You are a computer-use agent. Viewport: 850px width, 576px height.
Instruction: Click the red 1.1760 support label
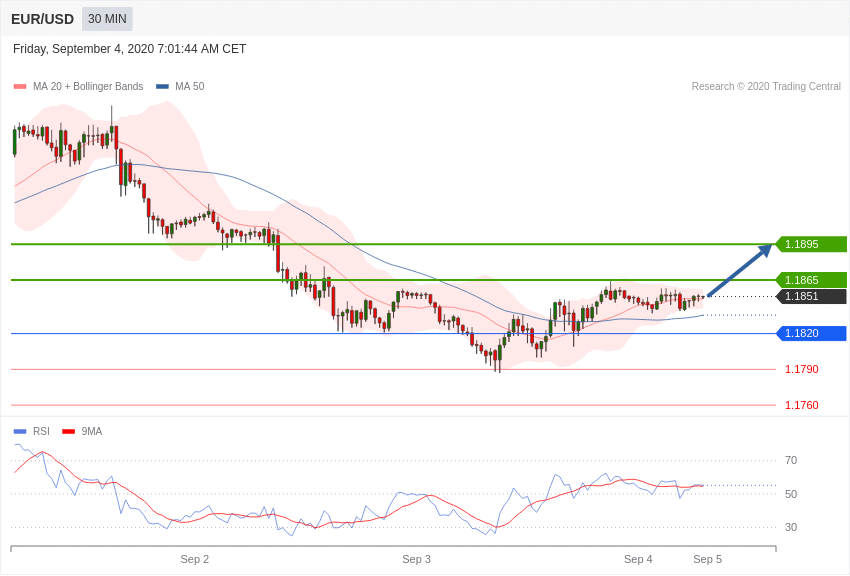pos(801,405)
